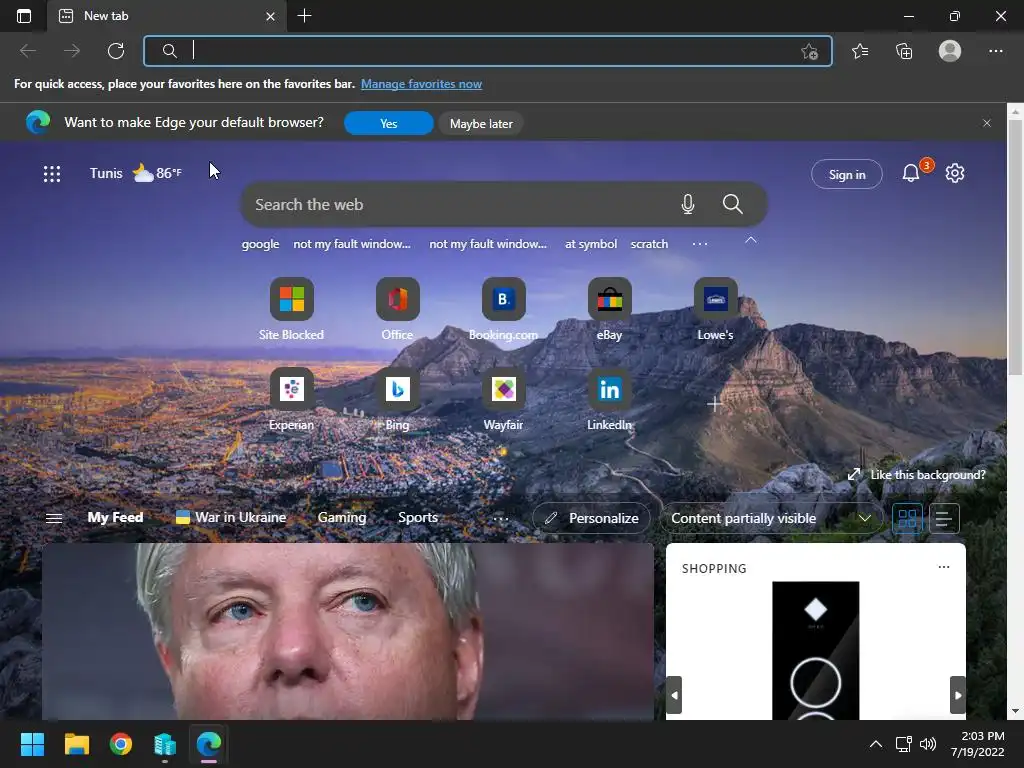Click Maybe later on default prompt
Viewport: 1024px width, 768px height.
(x=481, y=123)
